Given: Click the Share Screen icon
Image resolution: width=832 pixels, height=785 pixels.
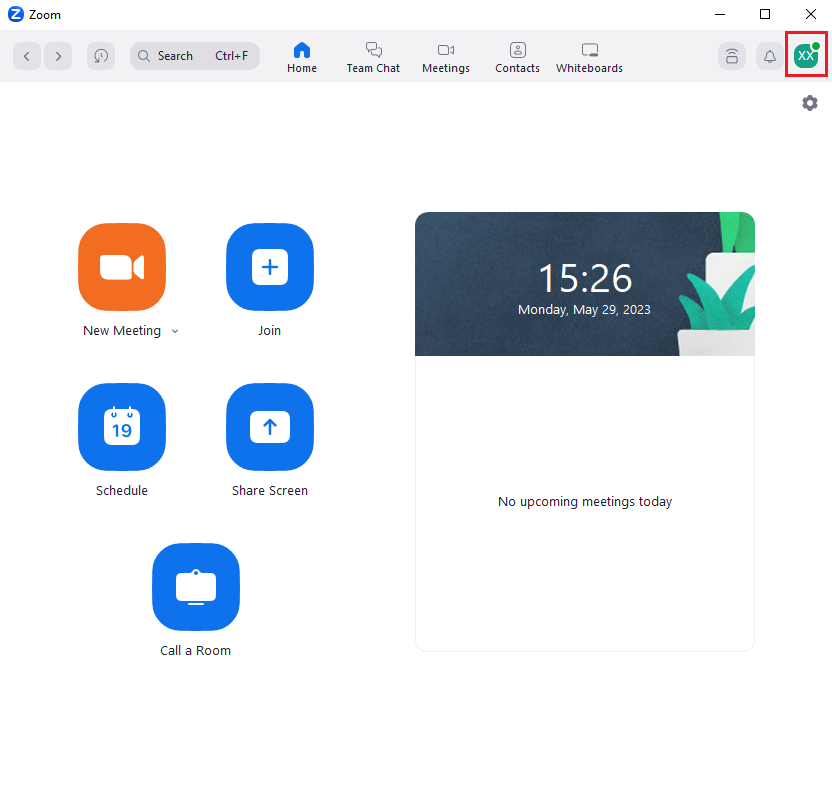Looking at the screenshot, I should click(270, 427).
